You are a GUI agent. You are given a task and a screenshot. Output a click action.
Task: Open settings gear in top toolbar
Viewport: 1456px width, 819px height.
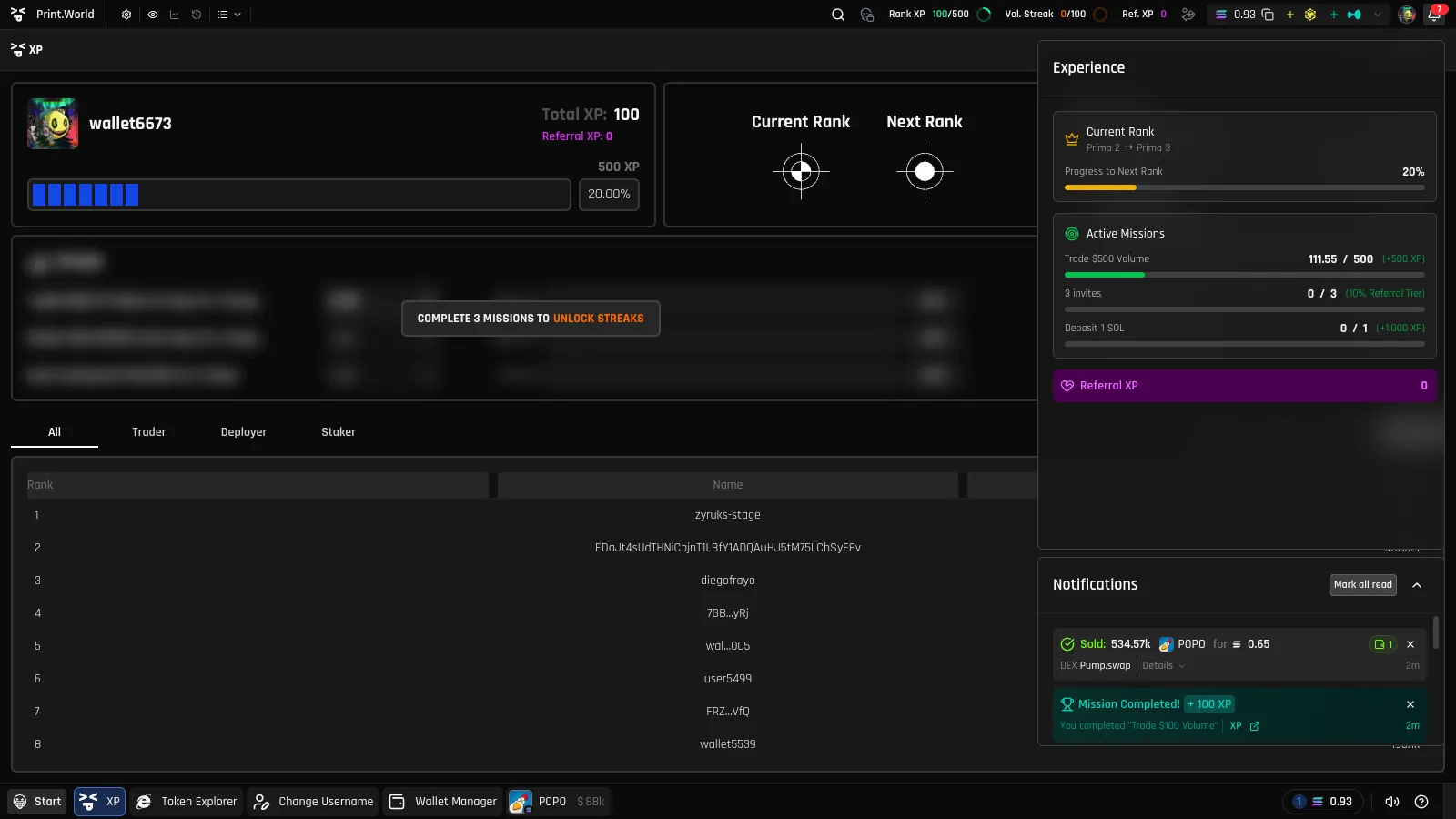tap(126, 15)
